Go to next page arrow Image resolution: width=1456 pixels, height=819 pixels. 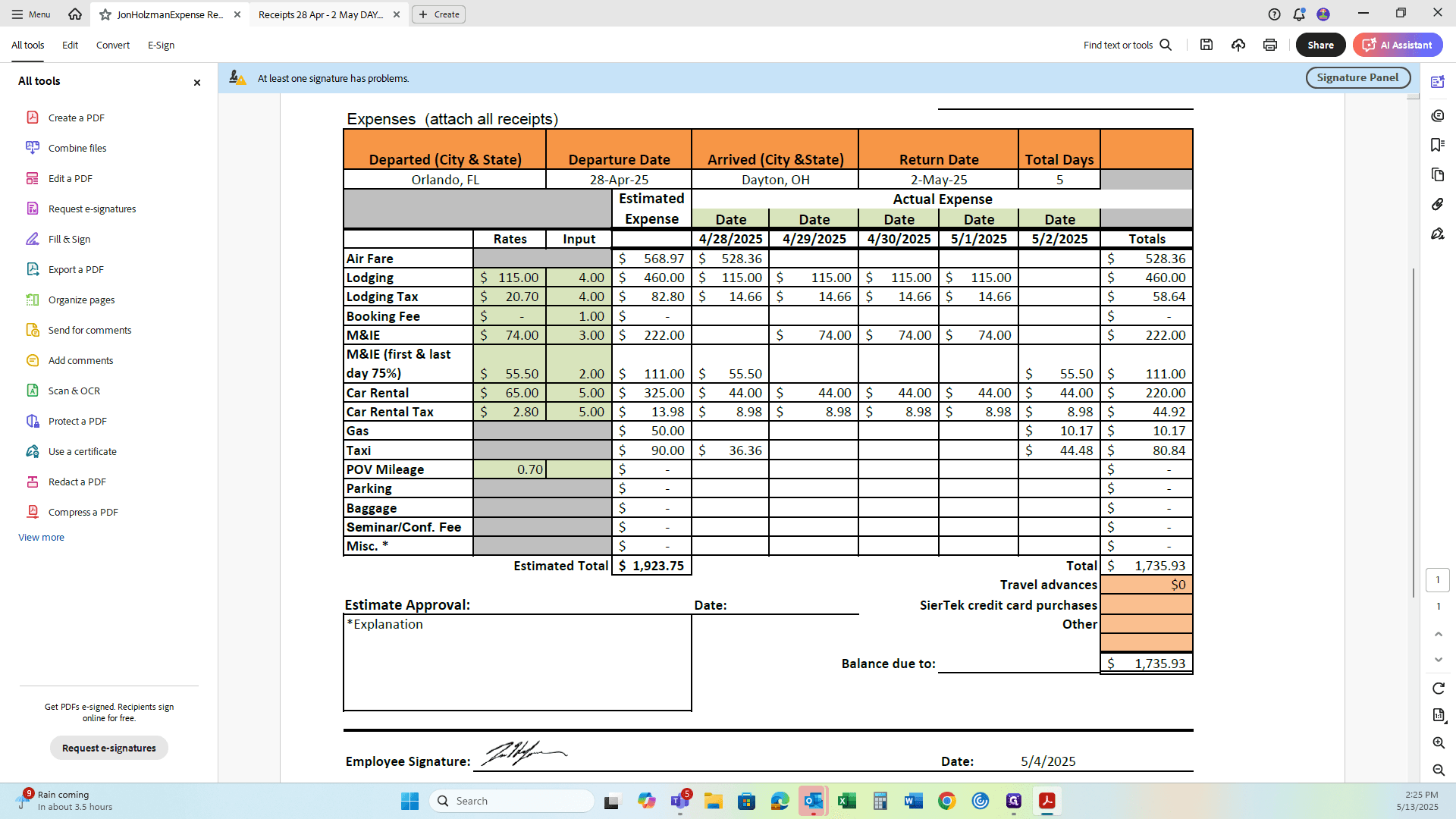1438,660
